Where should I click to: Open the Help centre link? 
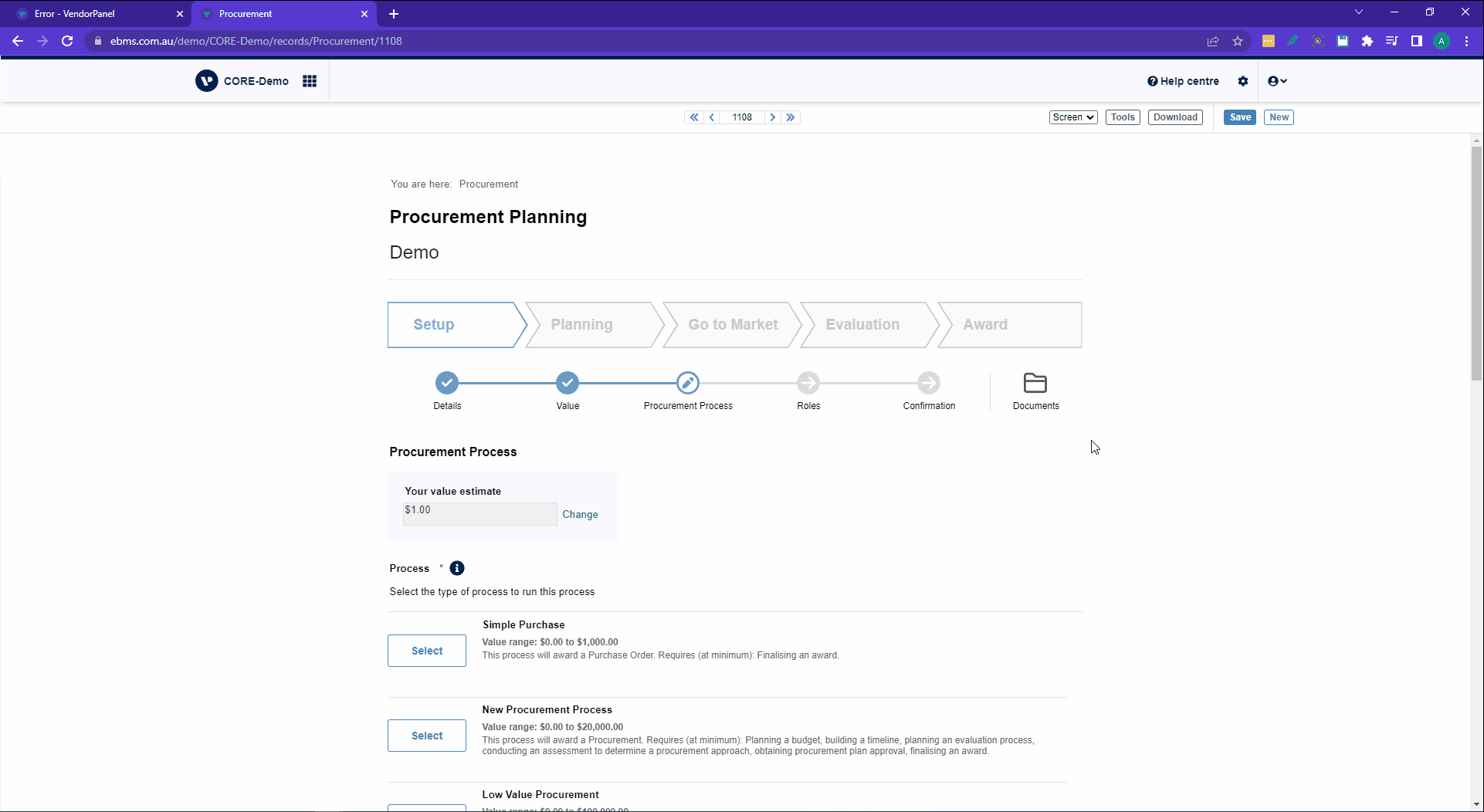[x=1183, y=81]
